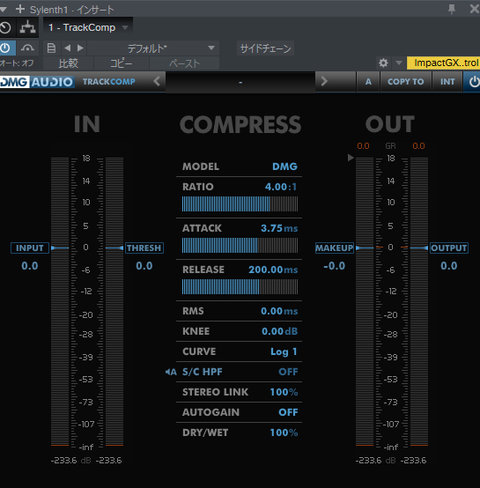Load the previous preset arrow

click(68, 48)
